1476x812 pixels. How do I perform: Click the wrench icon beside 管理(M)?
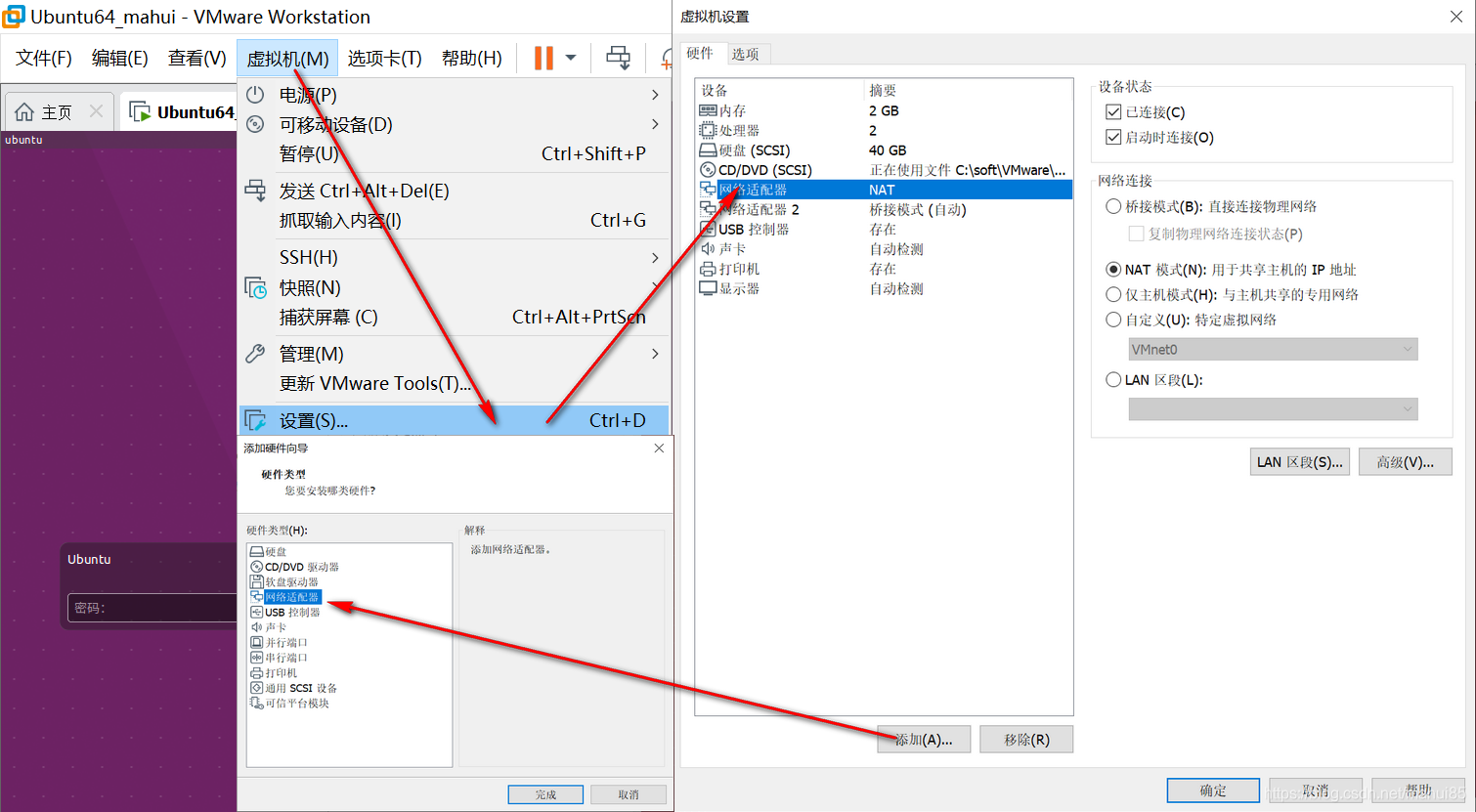point(255,354)
